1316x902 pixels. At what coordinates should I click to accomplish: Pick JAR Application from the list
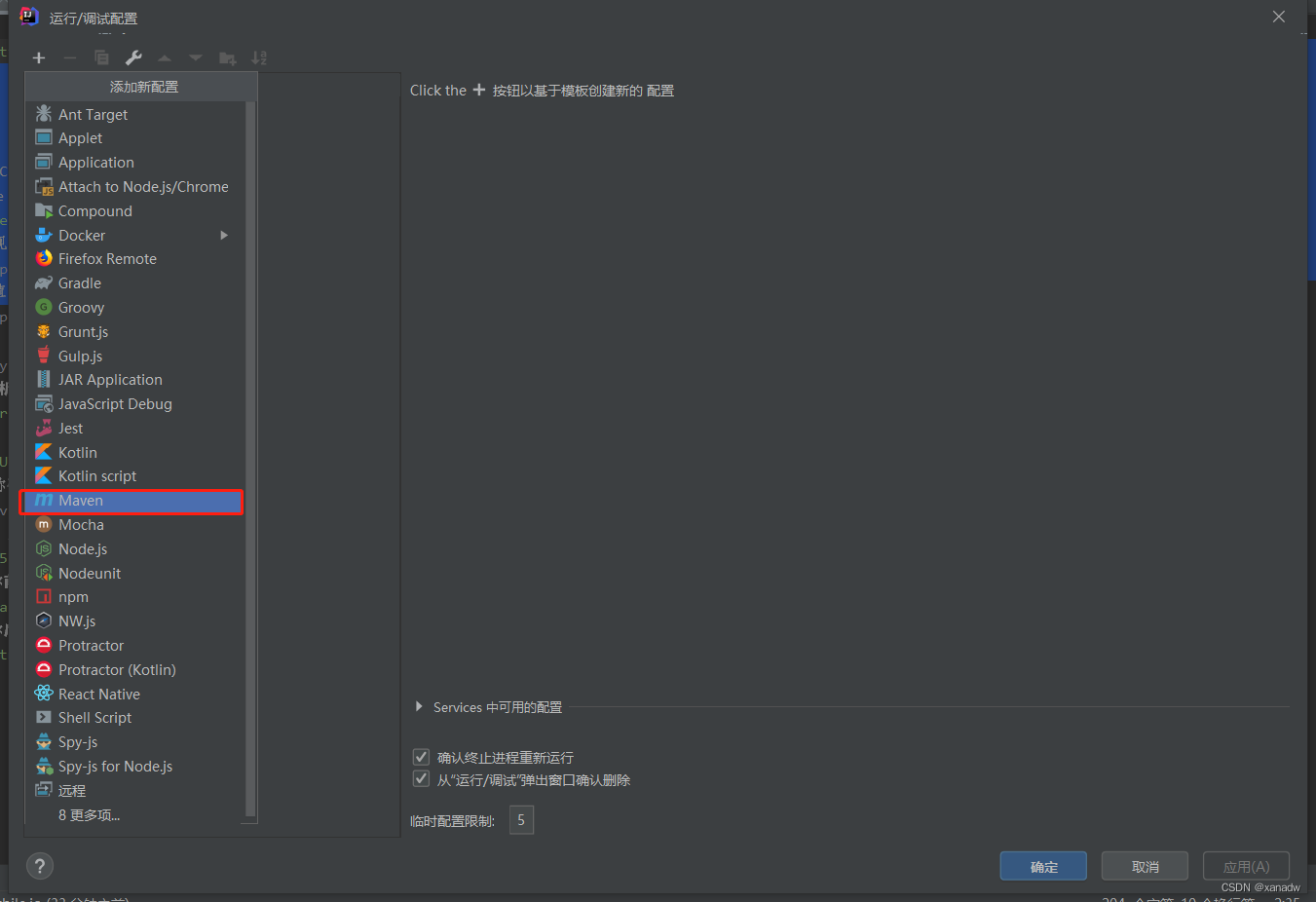[x=136, y=379]
